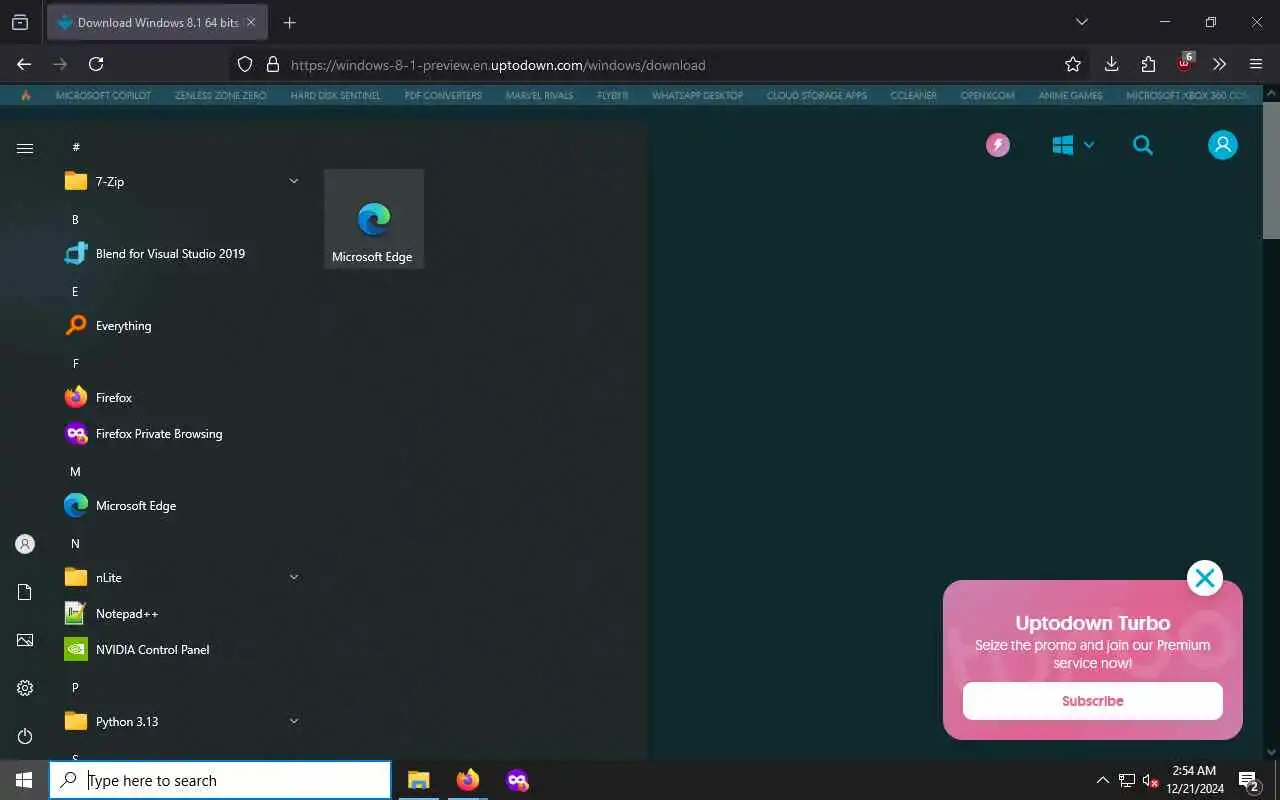The image size is (1280, 800).
Task: Bookmark this page with the star icon
Action: pyautogui.click(x=1073, y=64)
